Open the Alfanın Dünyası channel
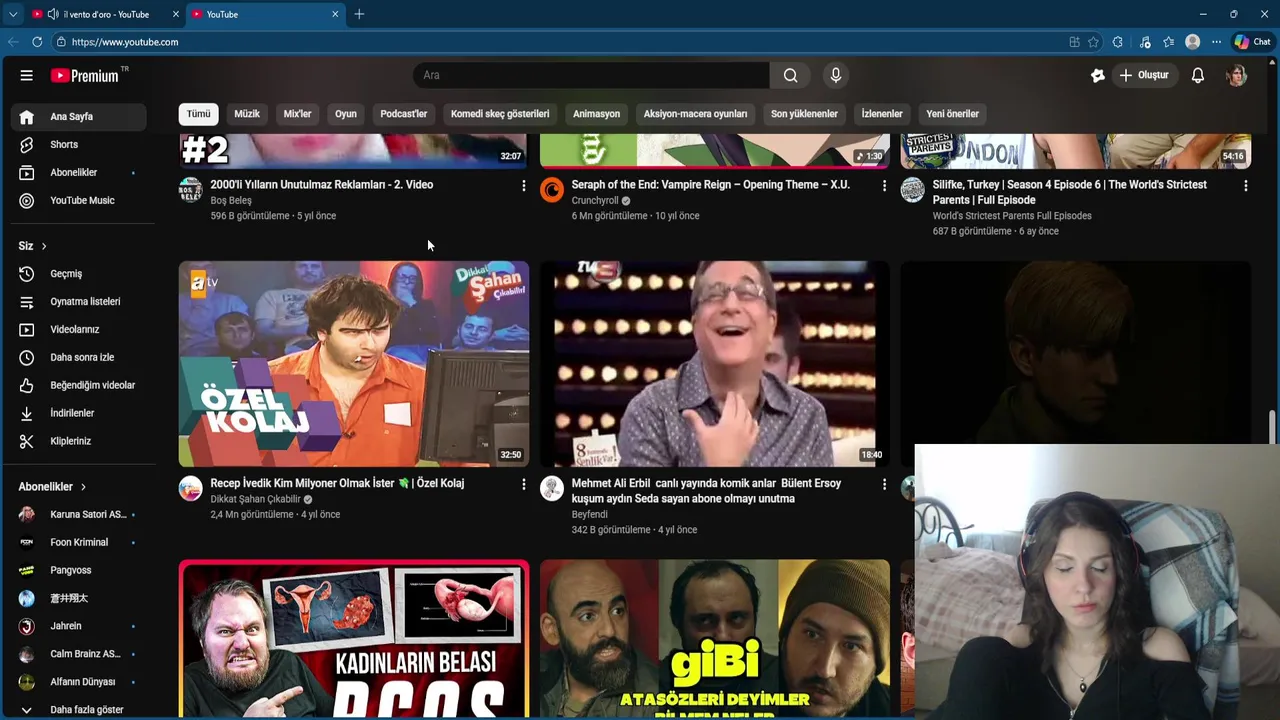 coord(79,682)
